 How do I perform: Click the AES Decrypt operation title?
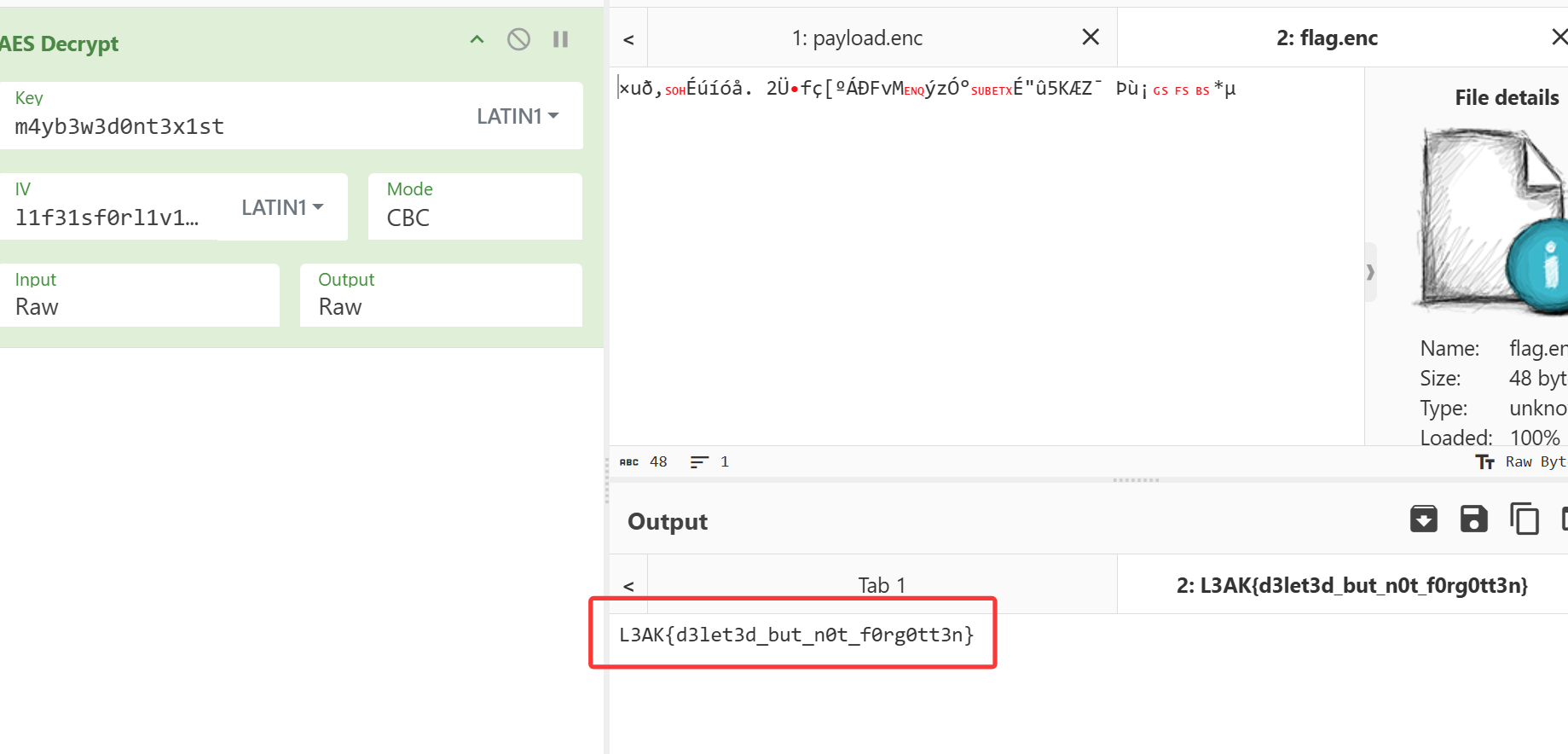tap(59, 43)
